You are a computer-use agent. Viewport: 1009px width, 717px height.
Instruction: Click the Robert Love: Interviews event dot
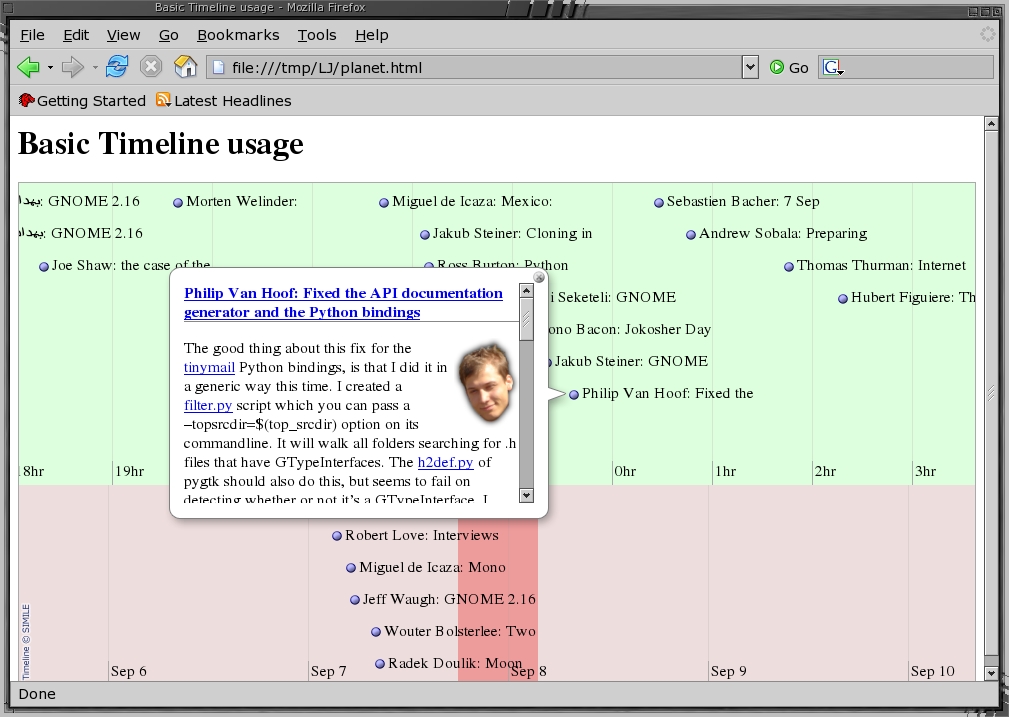(337, 536)
